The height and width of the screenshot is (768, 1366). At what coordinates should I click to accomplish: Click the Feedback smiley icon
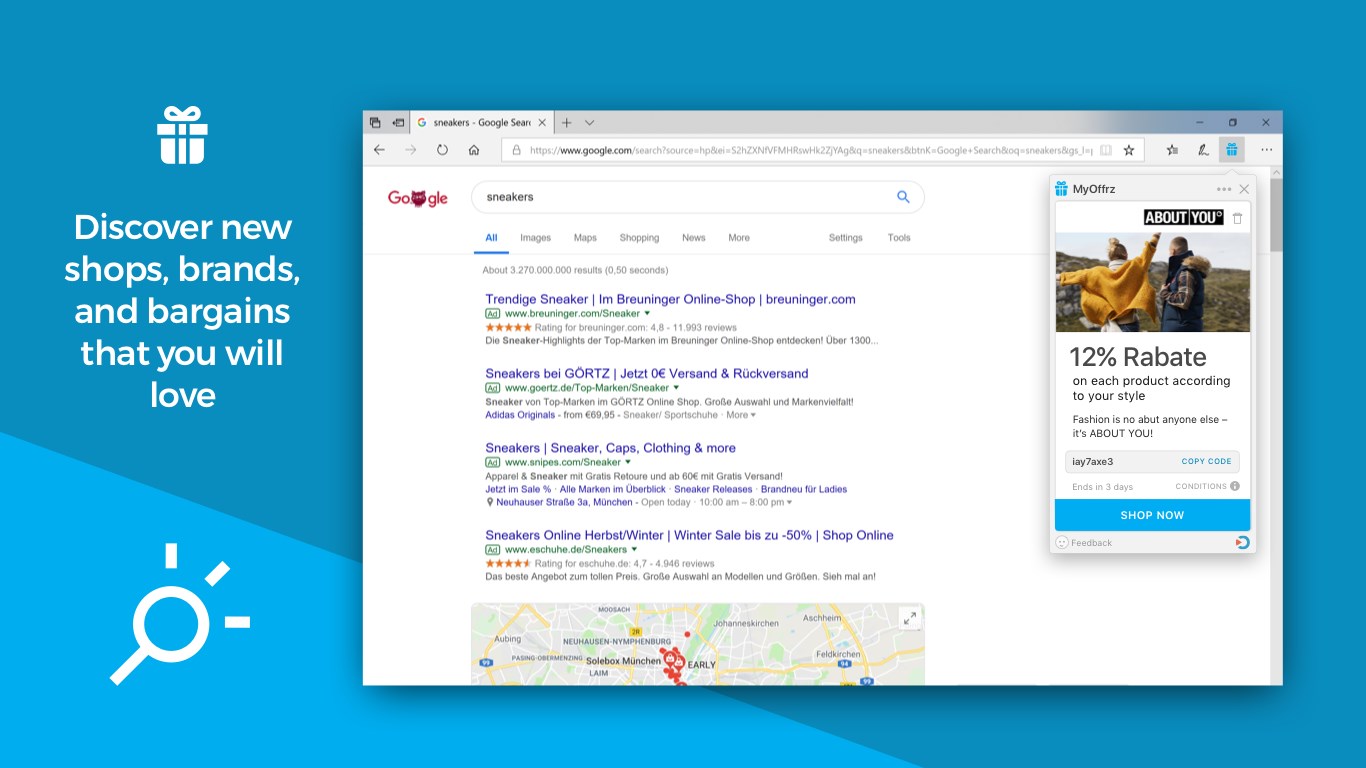1062,542
